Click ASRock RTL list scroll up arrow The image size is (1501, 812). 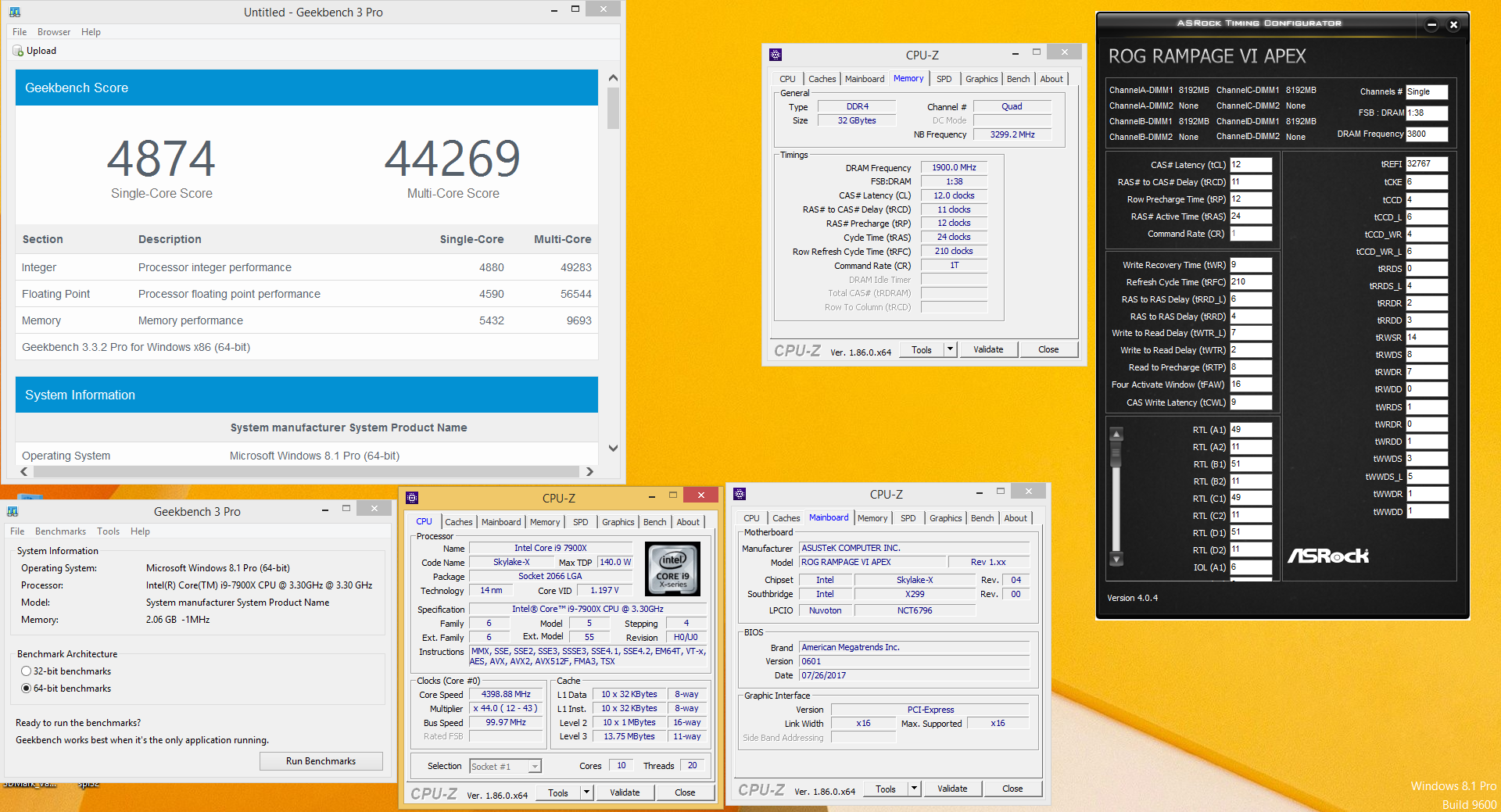[x=1116, y=435]
